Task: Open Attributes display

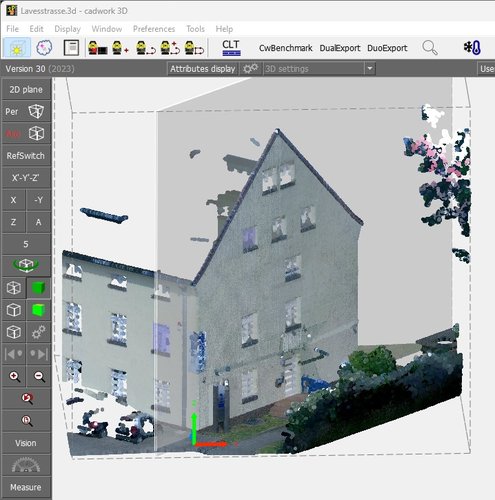Action: click(203, 69)
